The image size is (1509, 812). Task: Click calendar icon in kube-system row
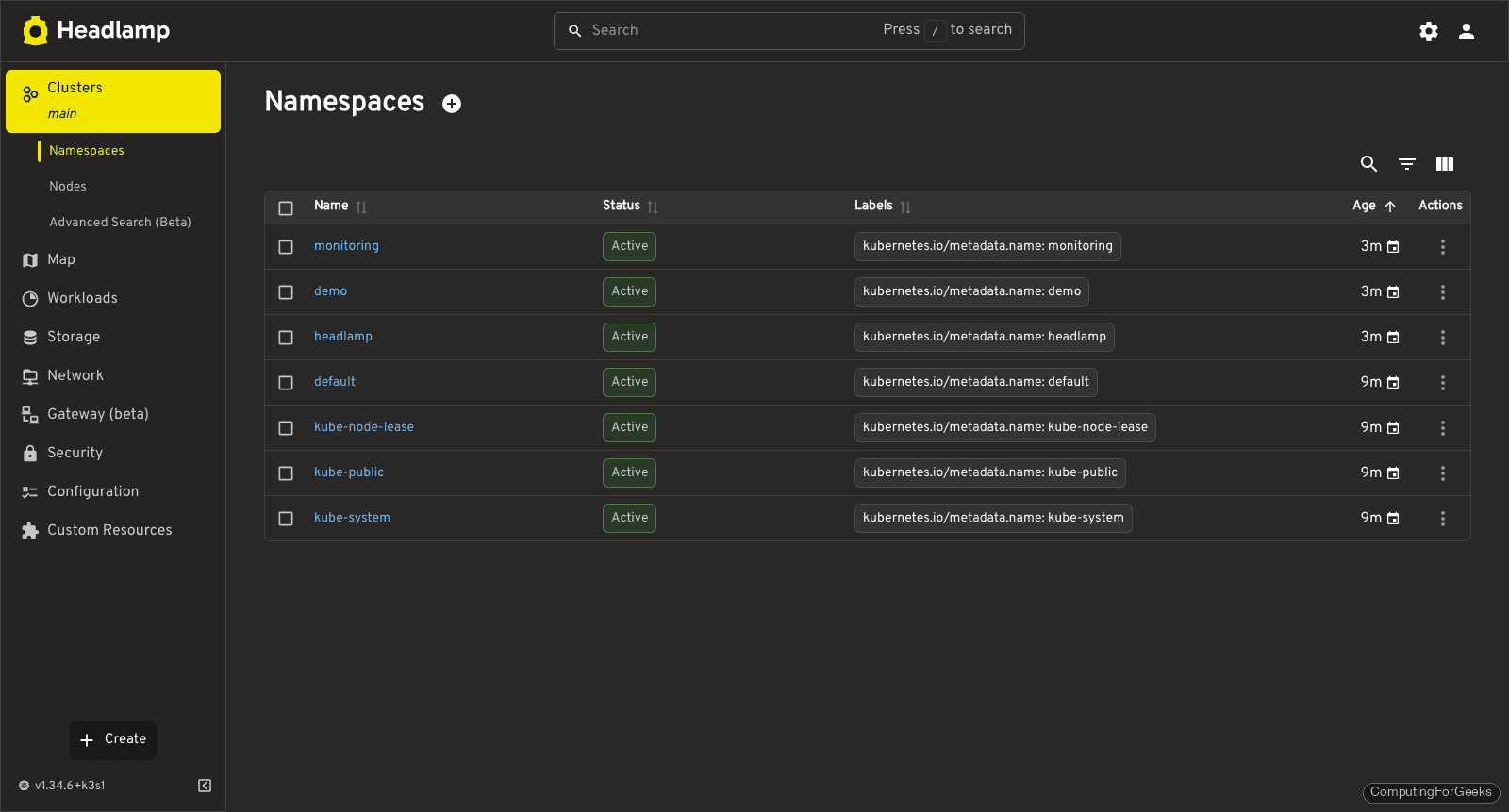1393,519
